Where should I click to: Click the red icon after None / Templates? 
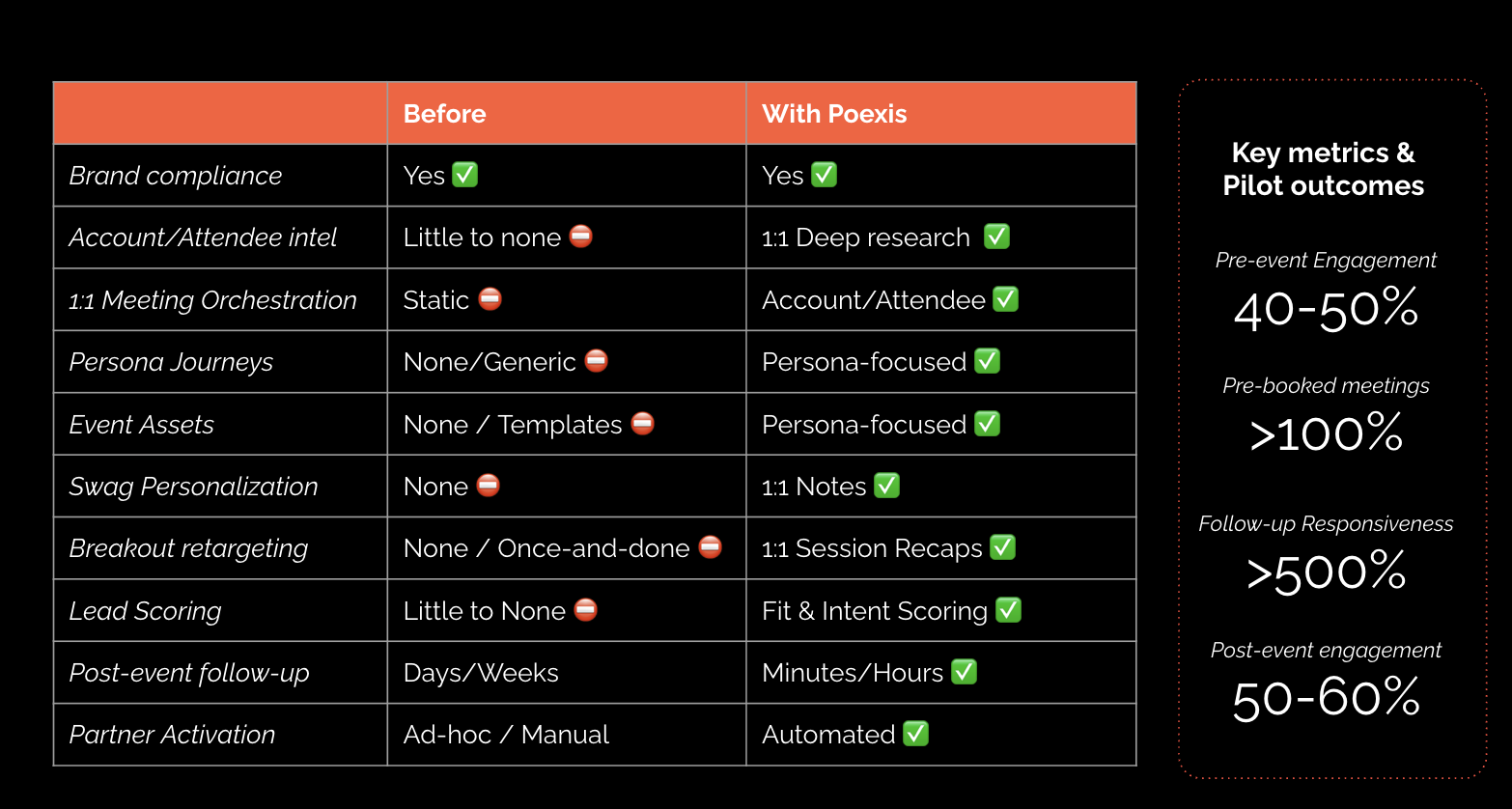643,423
